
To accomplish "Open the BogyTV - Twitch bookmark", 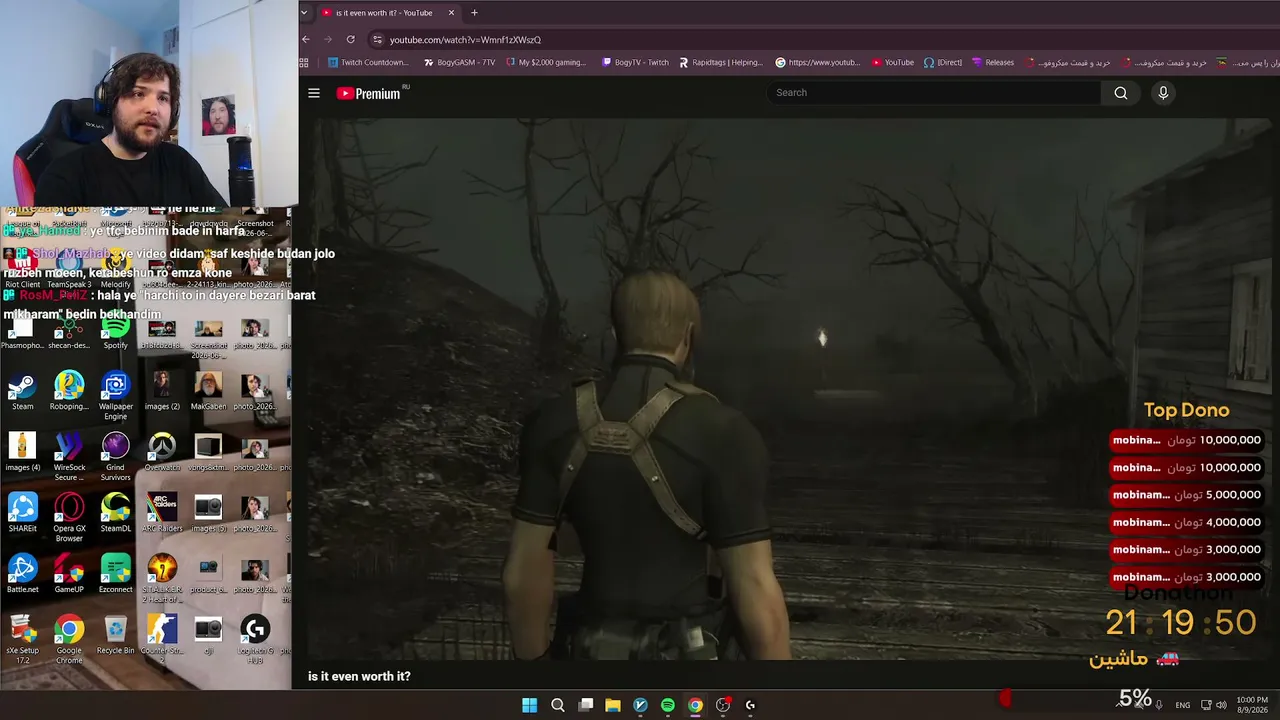I will point(635,63).
